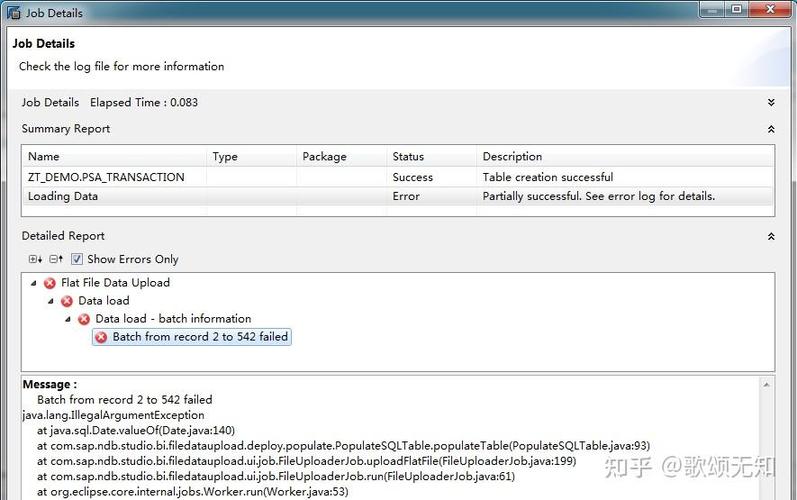This screenshot has width=797, height=500.
Task: Select Batch from record 2 to 542 failed
Action: [200, 338]
